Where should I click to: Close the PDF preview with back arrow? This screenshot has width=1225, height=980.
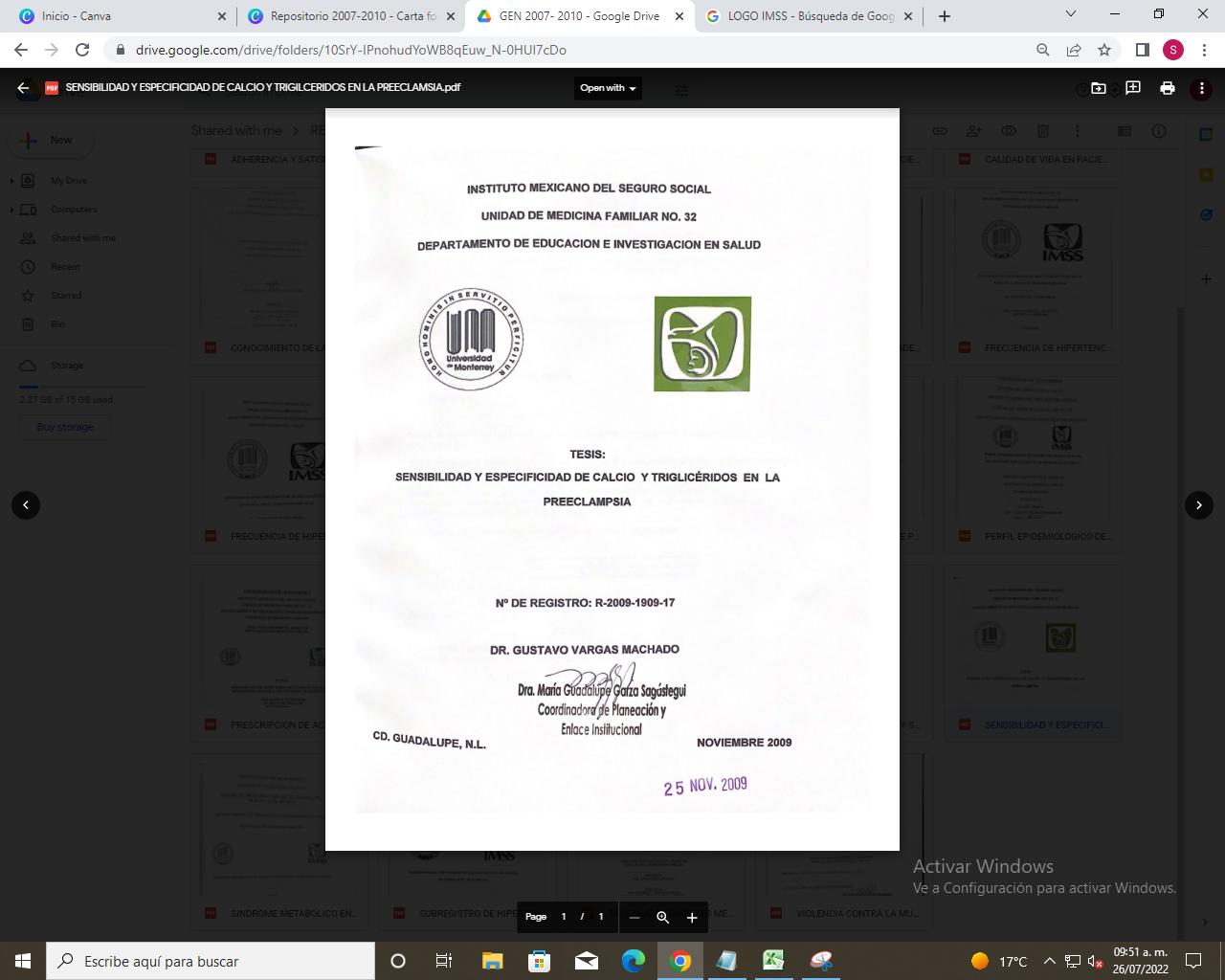click(x=23, y=88)
